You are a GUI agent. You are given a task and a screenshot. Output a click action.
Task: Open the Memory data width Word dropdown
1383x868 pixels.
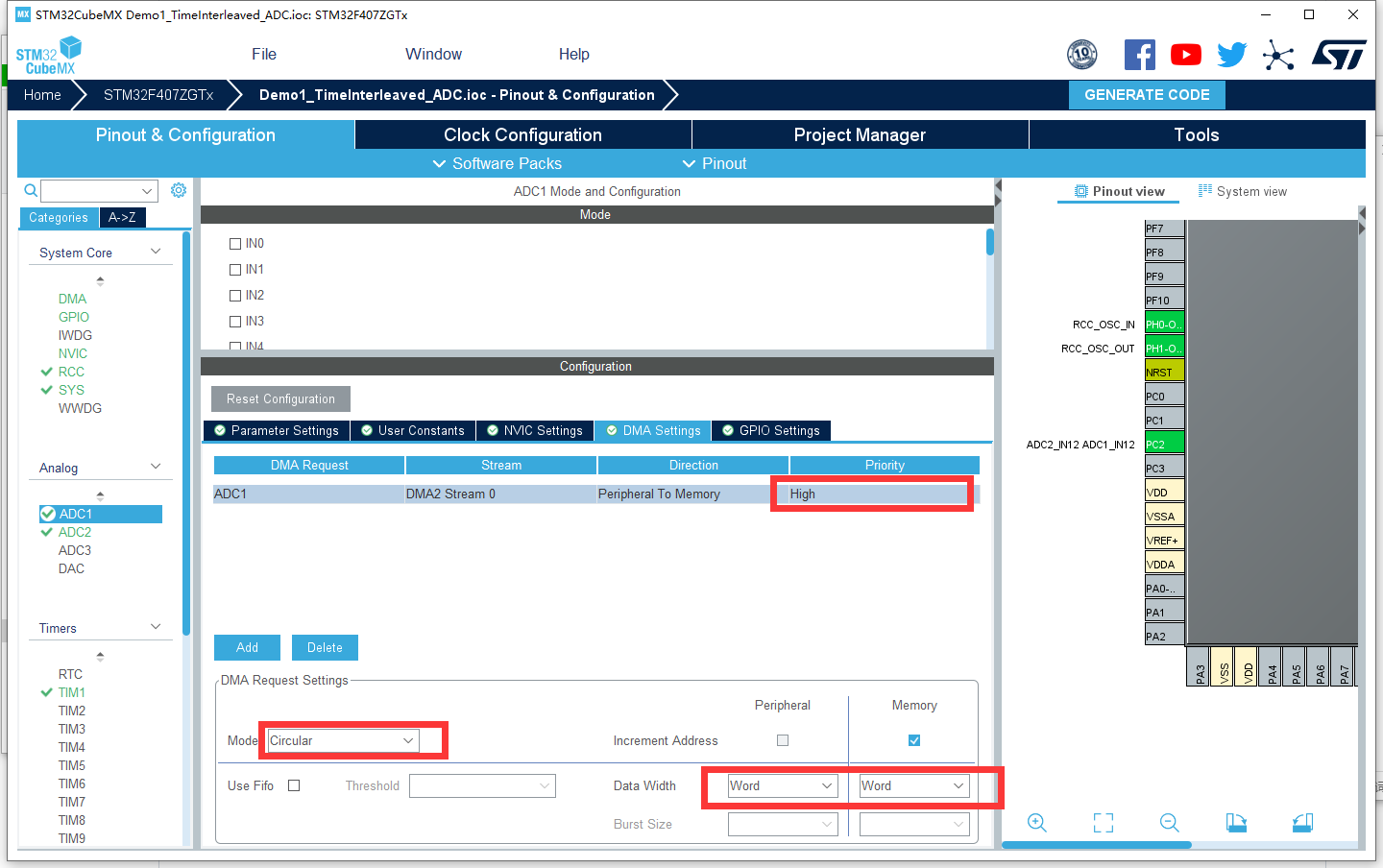pos(914,785)
